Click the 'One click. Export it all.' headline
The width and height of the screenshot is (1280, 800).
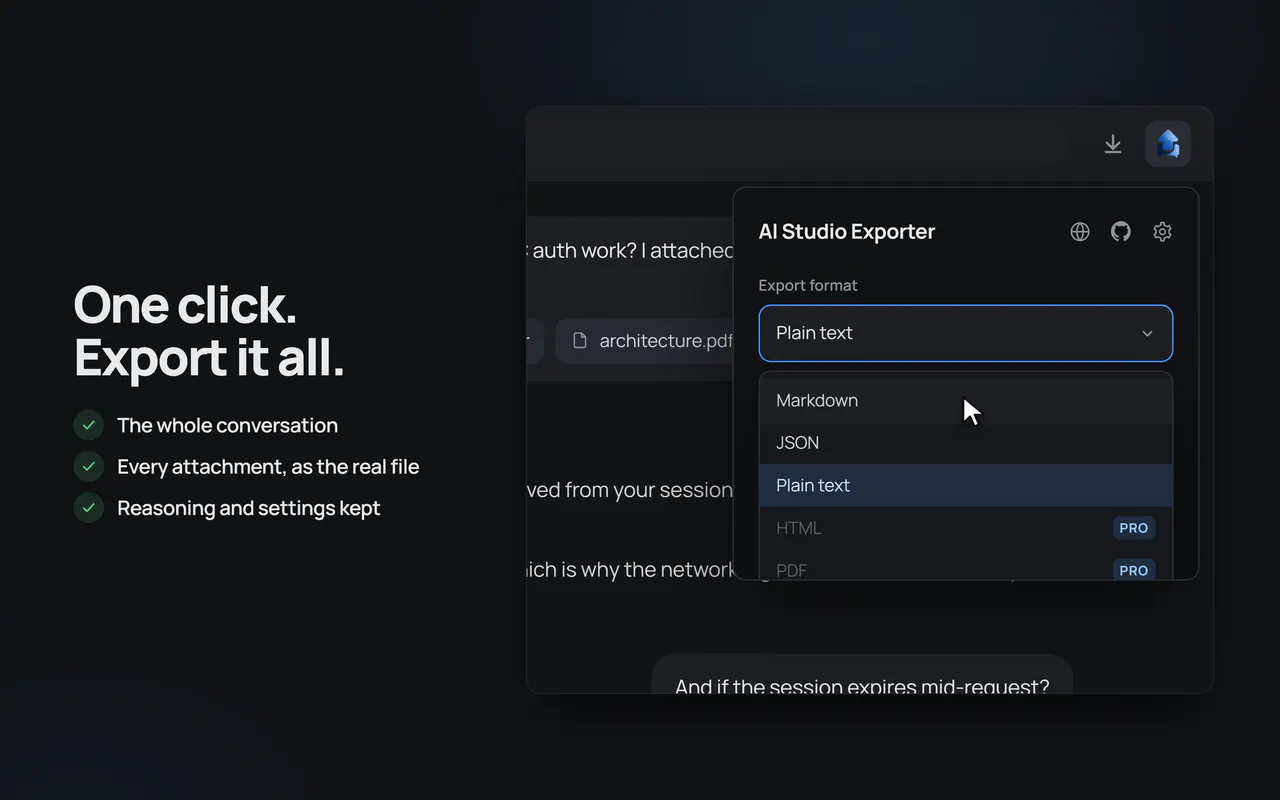coord(209,331)
